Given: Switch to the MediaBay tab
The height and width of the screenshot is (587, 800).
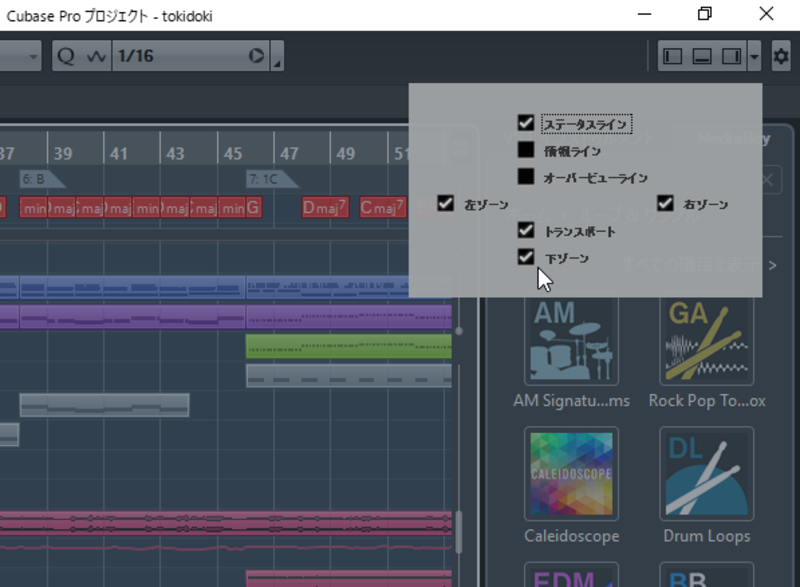Looking at the screenshot, I should click(x=734, y=138).
